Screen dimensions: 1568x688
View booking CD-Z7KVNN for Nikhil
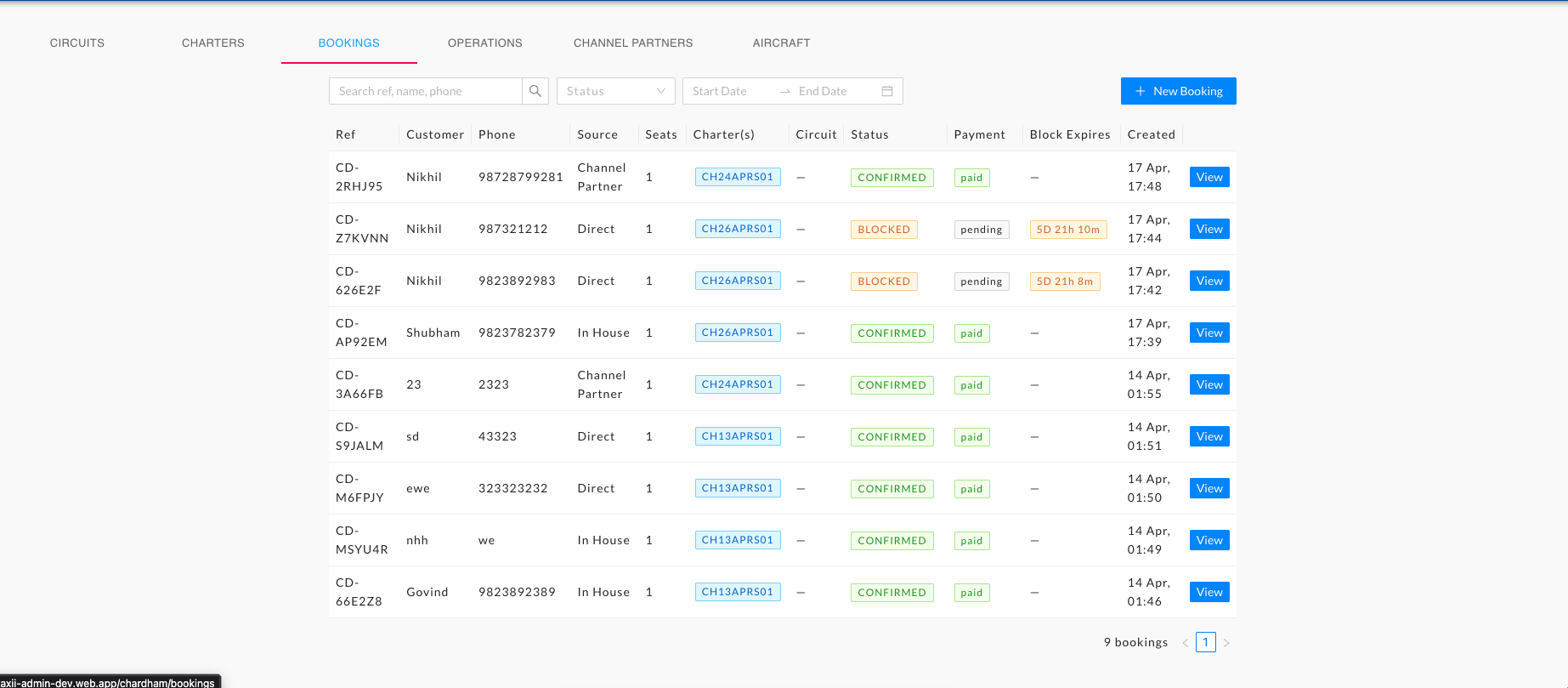(1209, 229)
